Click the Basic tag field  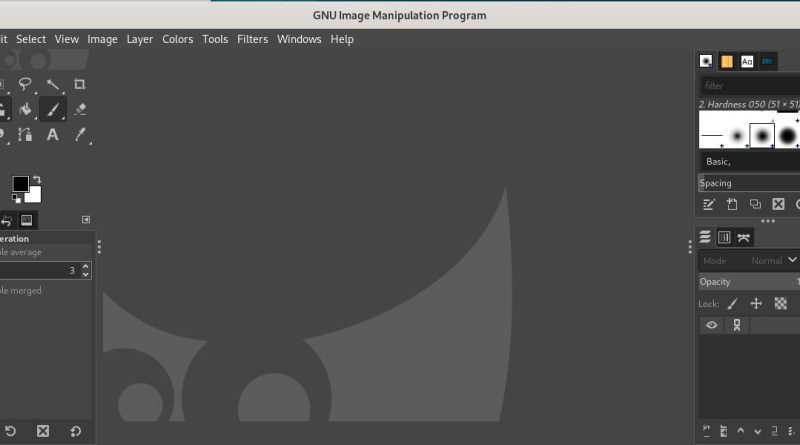pyautogui.click(x=750, y=162)
